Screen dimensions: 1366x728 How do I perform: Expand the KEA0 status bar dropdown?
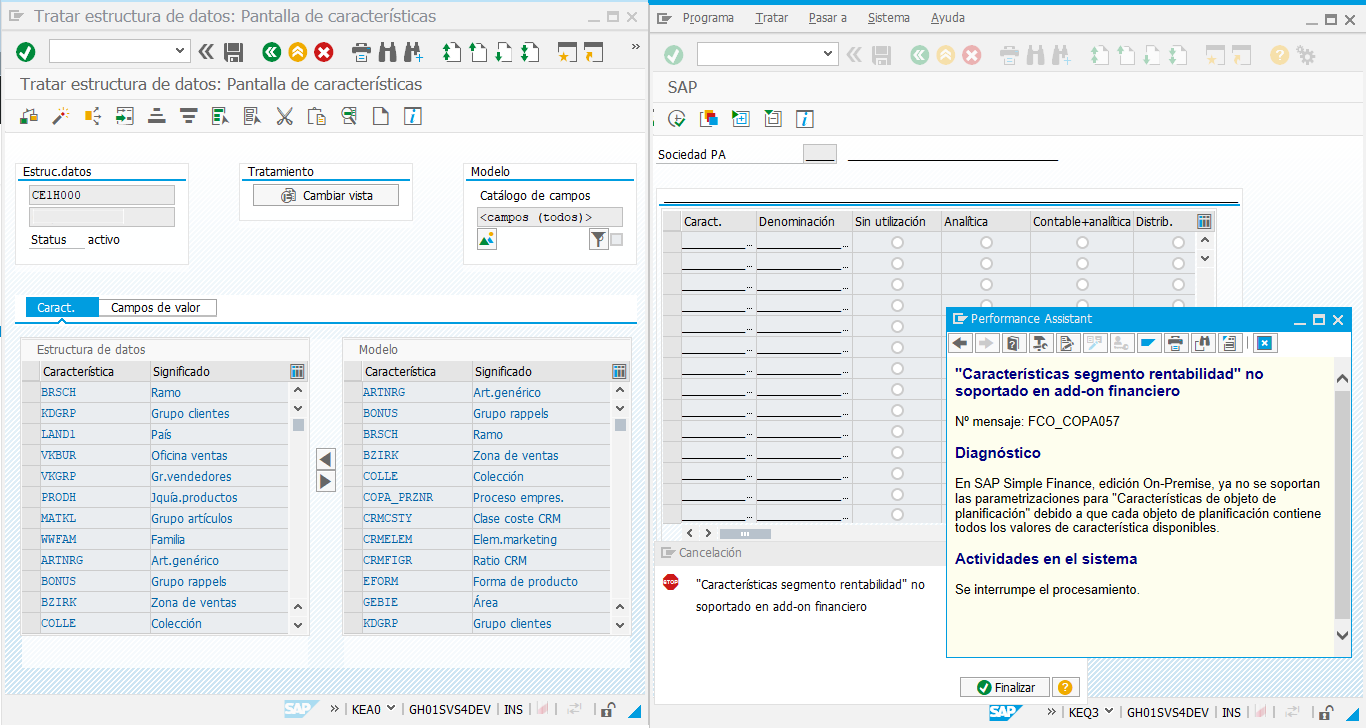click(391, 710)
